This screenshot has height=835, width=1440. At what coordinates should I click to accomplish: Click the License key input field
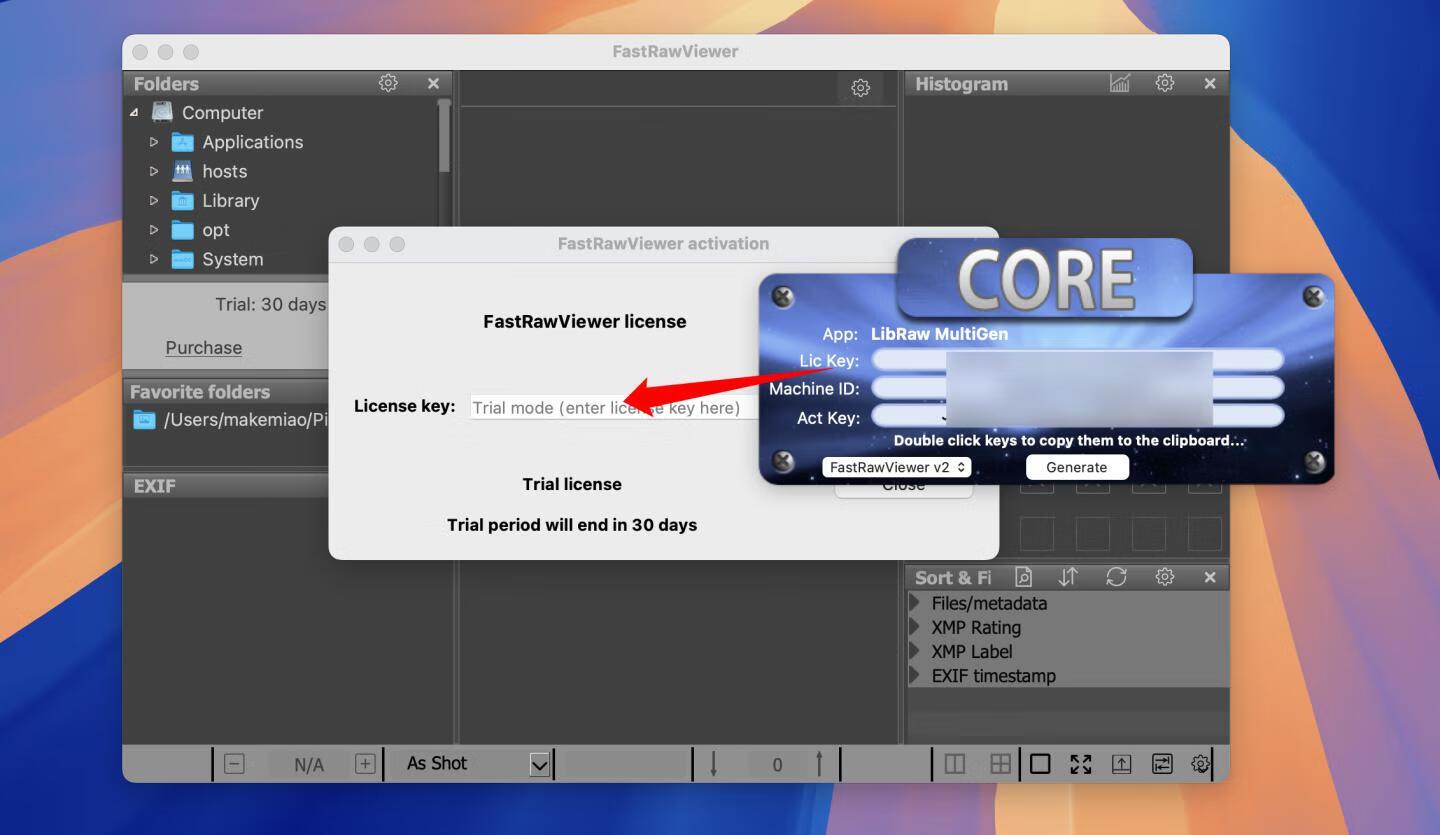(x=616, y=407)
